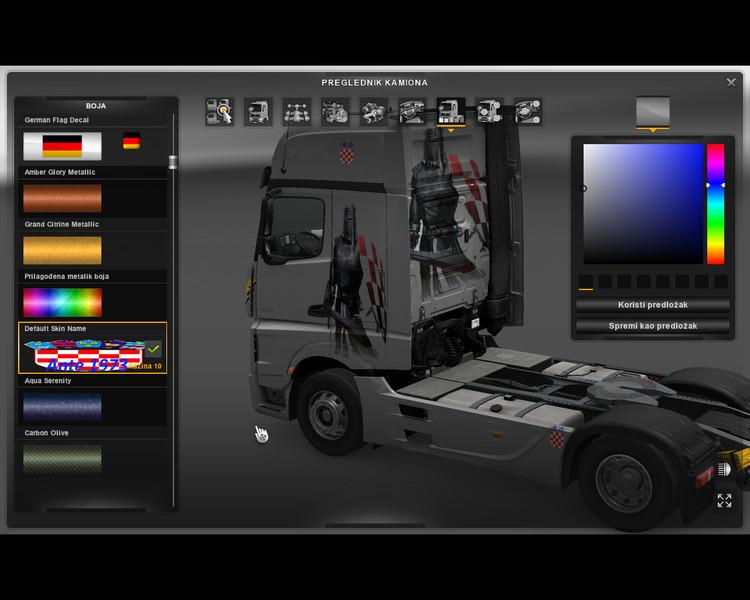
Task: Click the truck selection cursor icon
Action: click(219, 111)
